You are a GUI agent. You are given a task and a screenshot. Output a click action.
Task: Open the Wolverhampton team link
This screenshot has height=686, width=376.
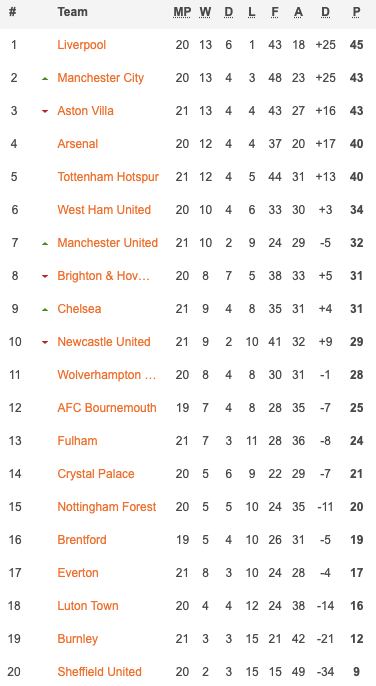click(107, 375)
